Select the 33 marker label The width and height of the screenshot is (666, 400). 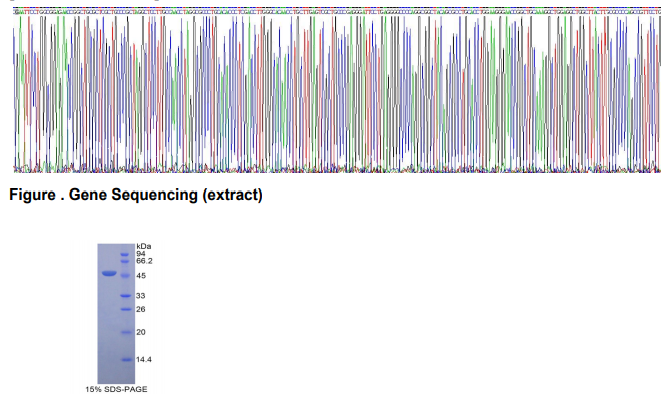click(x=141, y=296)
